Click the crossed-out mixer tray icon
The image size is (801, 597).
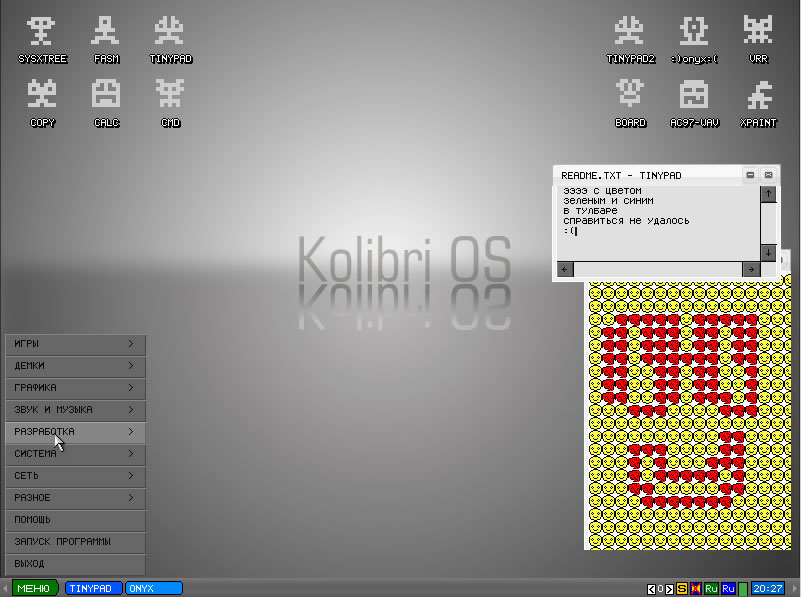(697, 589)
